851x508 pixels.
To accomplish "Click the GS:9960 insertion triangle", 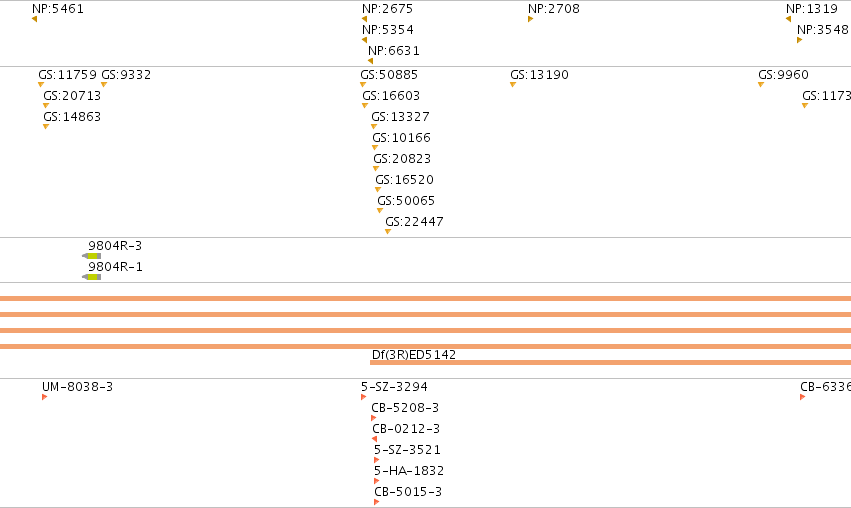I will pos(760,85).
